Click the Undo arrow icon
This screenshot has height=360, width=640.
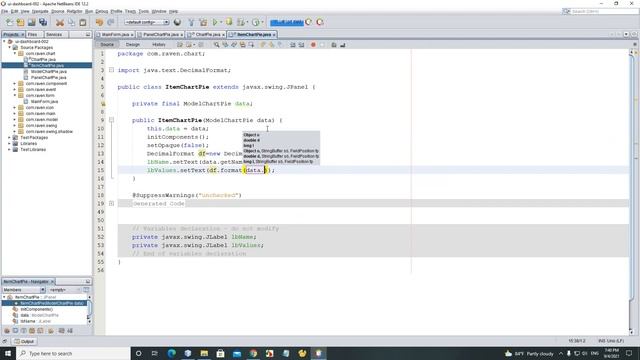click(x=99, y=22)
